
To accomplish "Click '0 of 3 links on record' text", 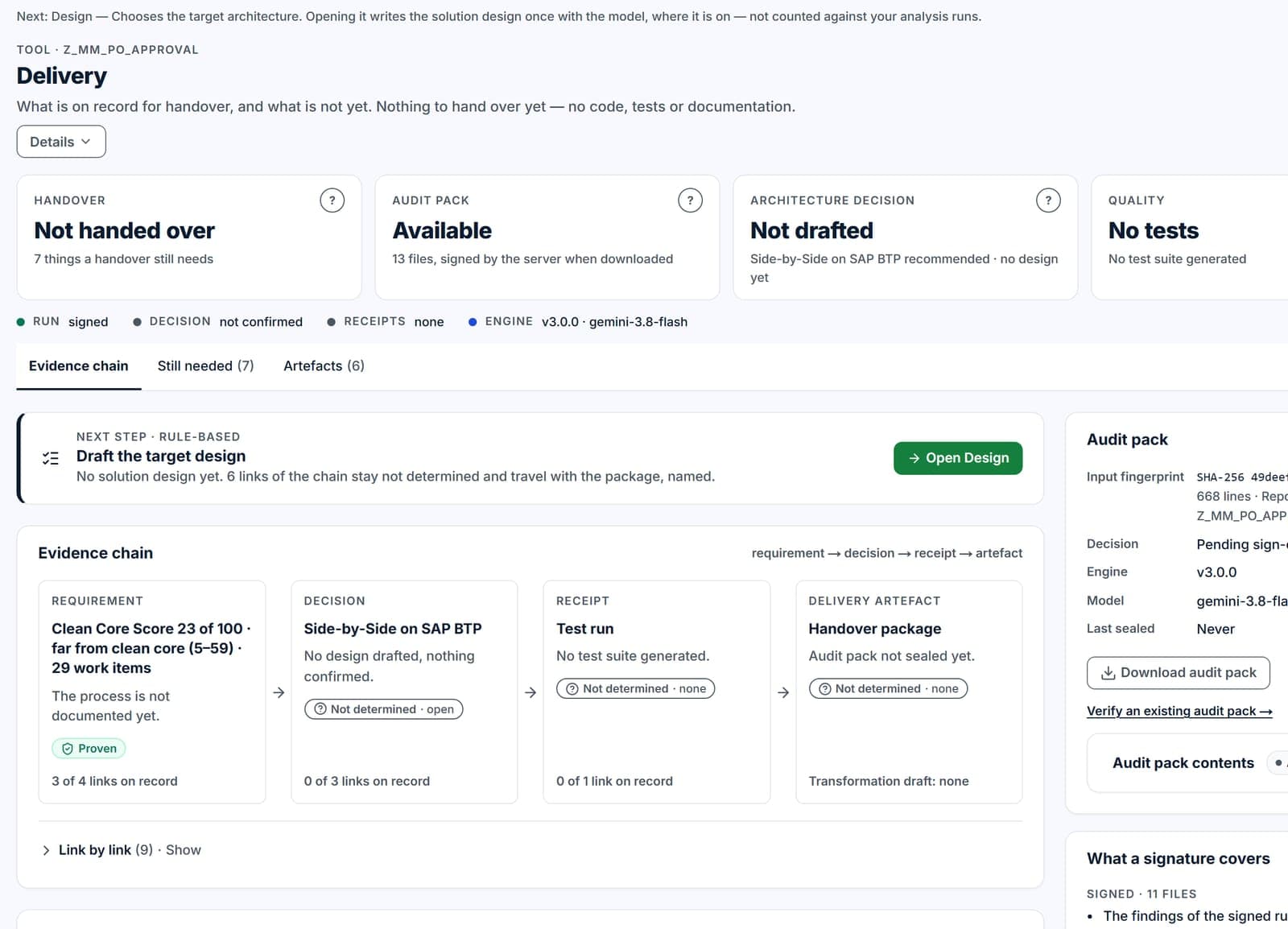I will click(367, 782).
